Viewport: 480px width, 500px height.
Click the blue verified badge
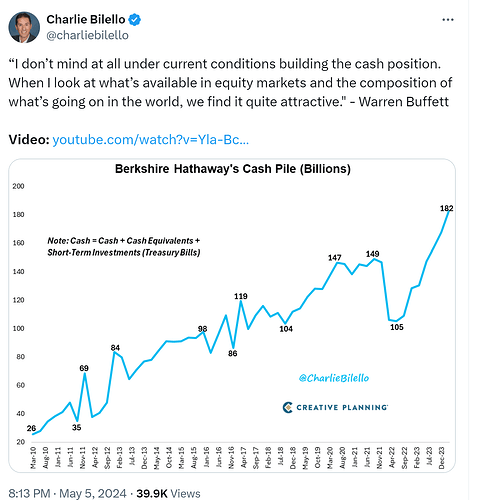point(135,20)
